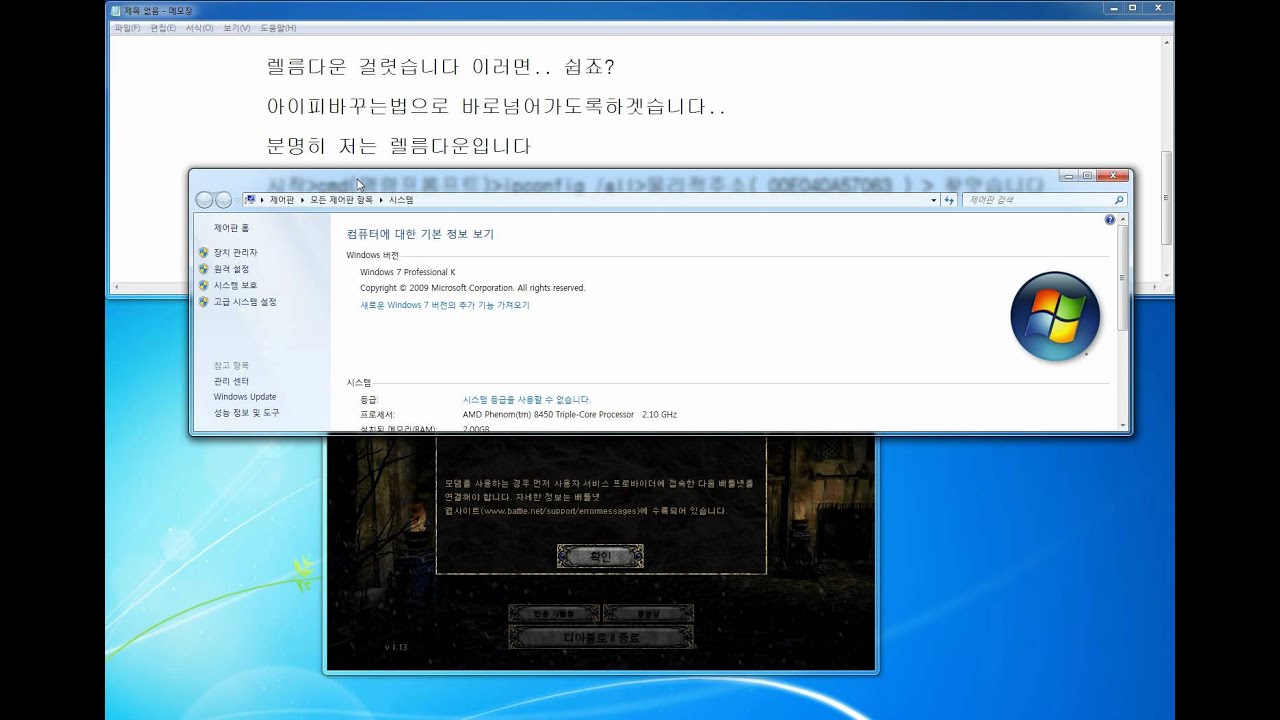Expand address bar history dropdown arrow

pos(934,200)
